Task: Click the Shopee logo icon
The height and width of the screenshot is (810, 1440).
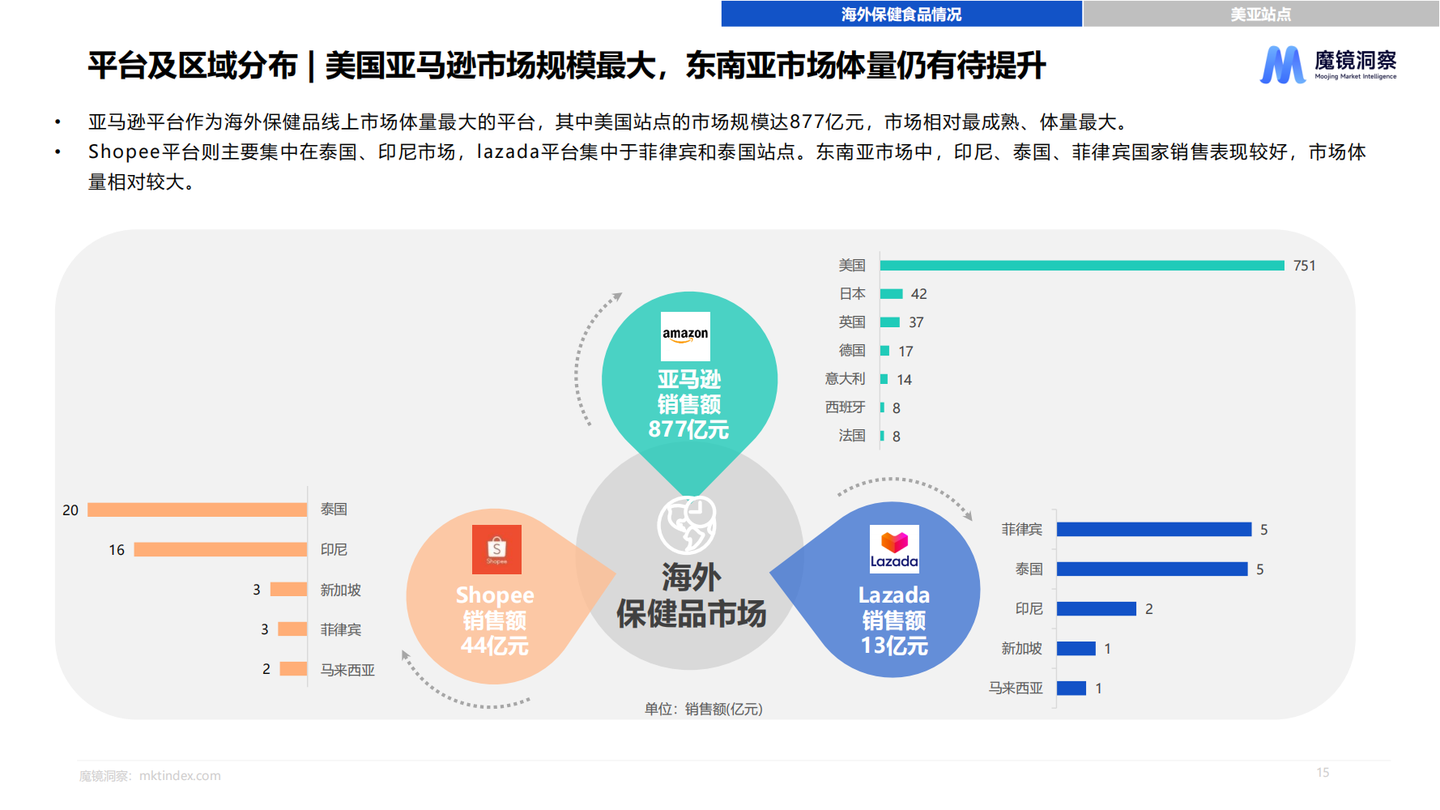Action: pos(497,549)
